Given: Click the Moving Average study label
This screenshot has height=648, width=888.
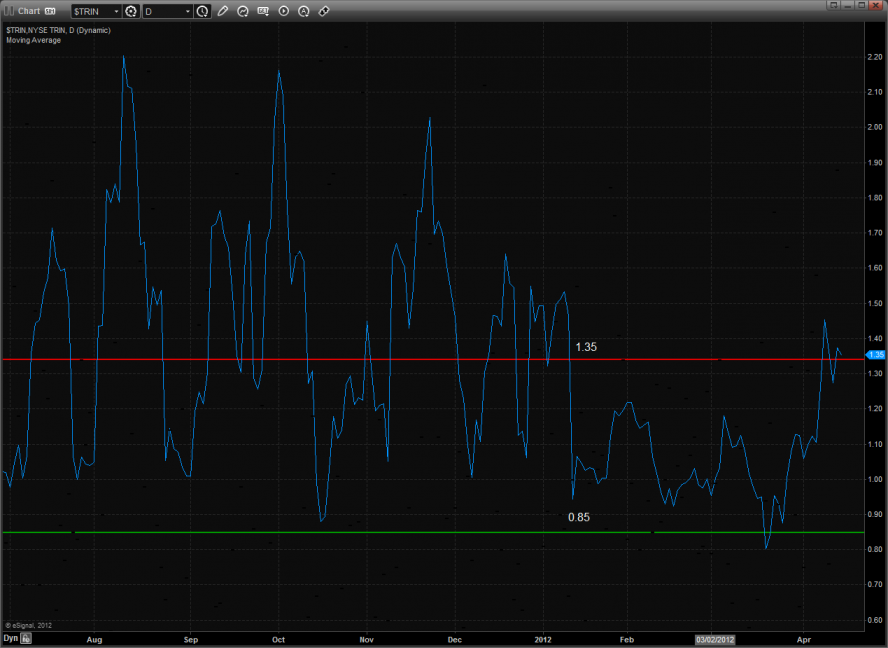Looking at the screenshot, I should (33, 40).
